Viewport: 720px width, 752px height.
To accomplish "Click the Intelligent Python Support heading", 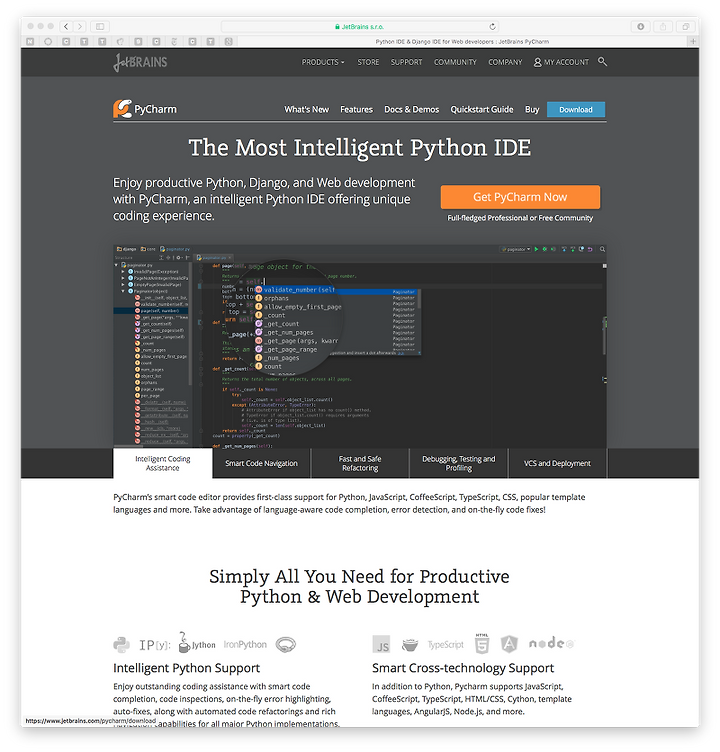I will point(187,668).
